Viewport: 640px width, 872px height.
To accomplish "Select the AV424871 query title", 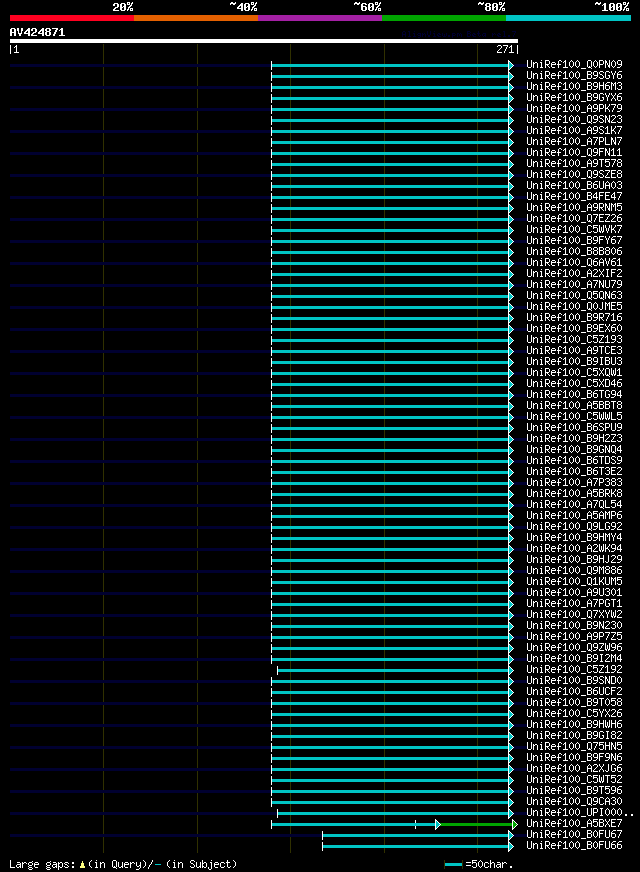I will click(37, 32).
